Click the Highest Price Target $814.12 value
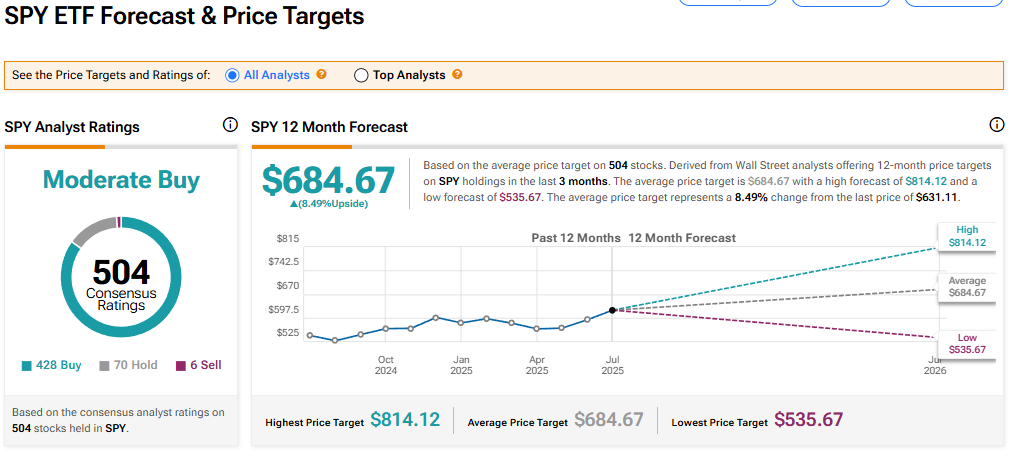This screenshot has width=1020, height=462. coord(405,420)
